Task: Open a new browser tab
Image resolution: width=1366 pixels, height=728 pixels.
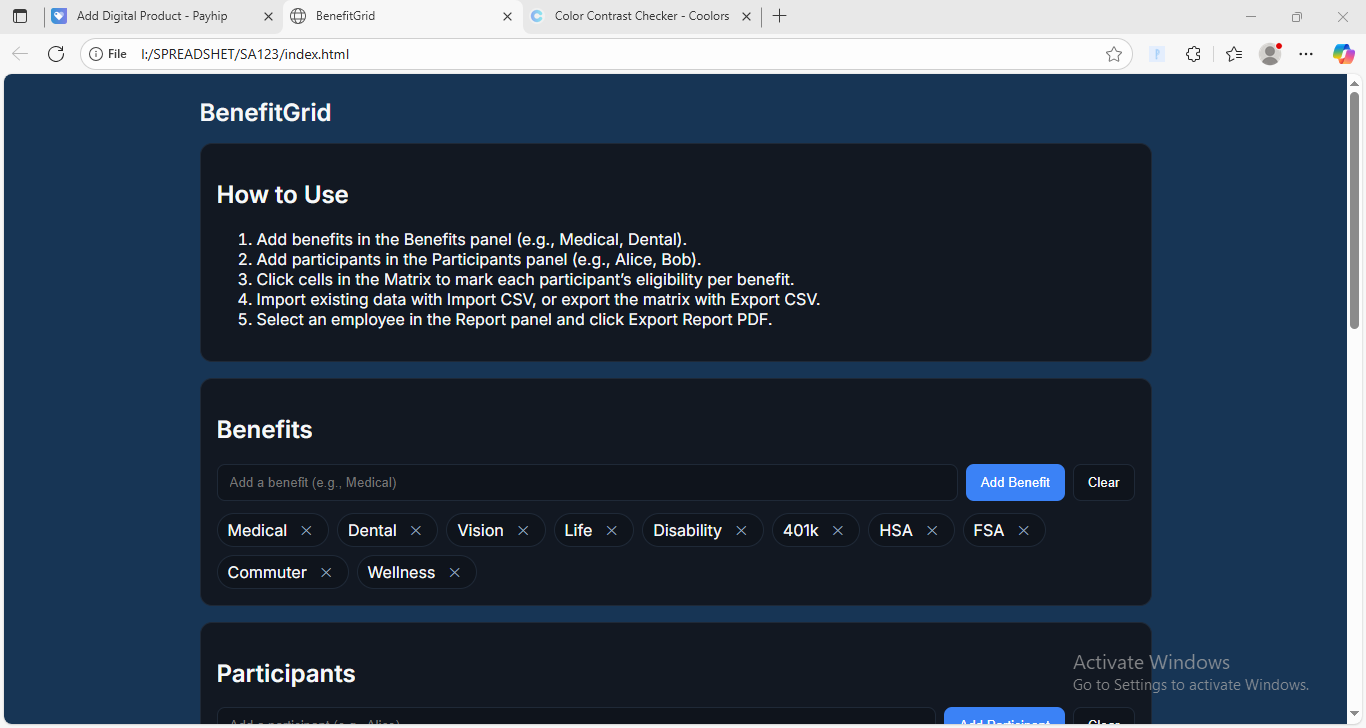Action: (x=780, y=16)
